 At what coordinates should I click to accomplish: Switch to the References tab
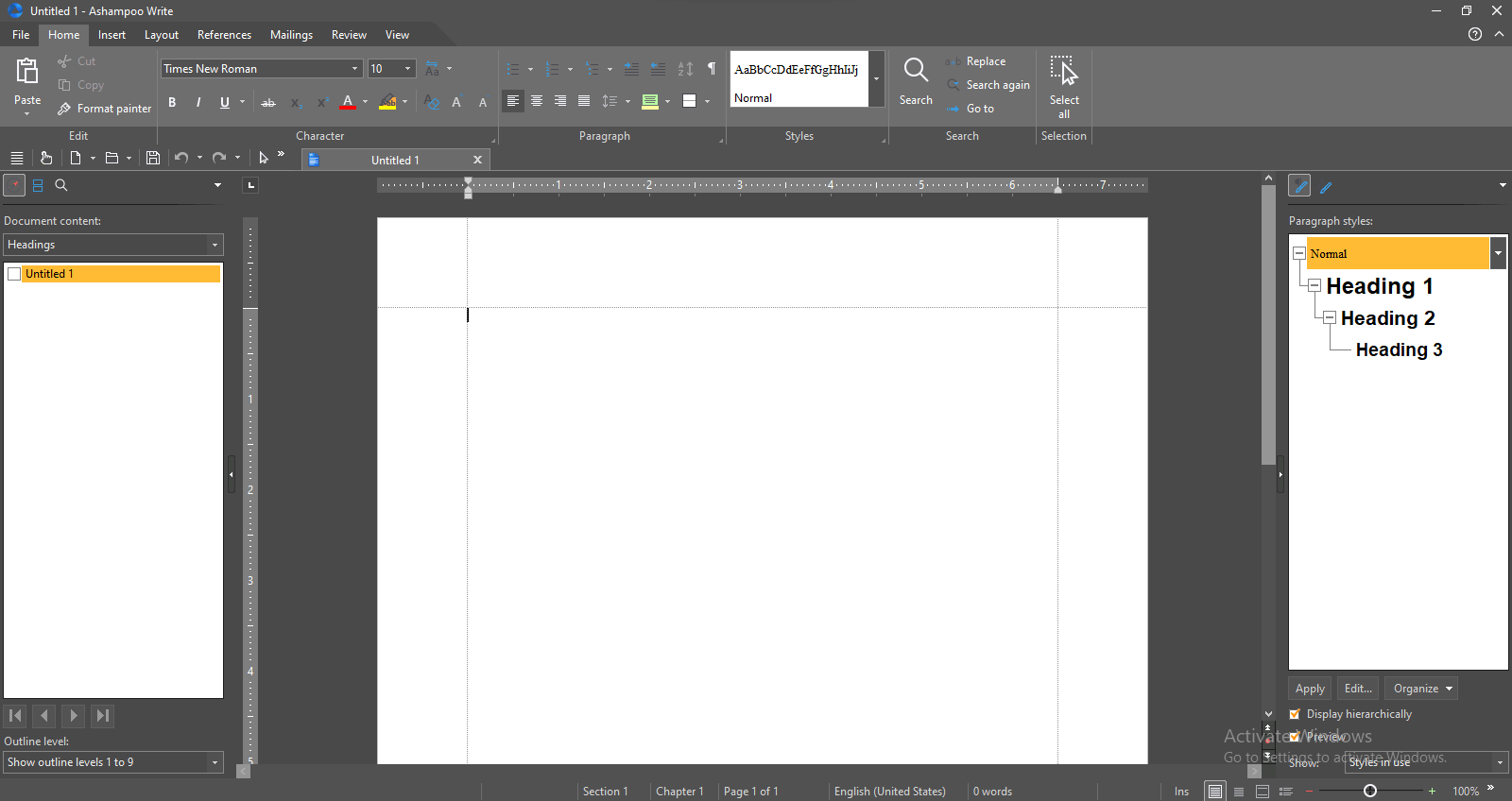tap(224, 35)
